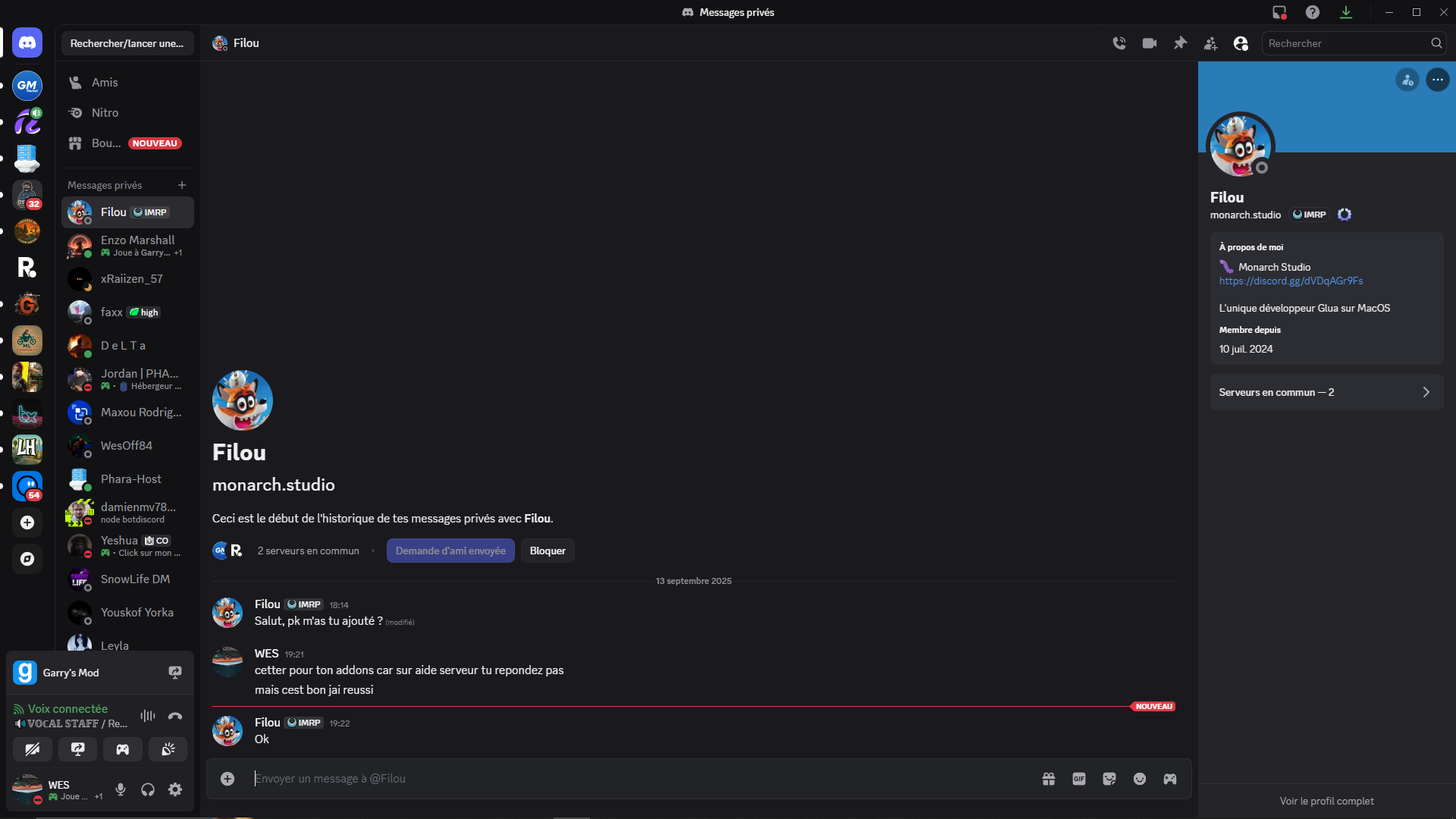Expand Serveurs en commun section
The image size is (1456, 819).
(1326, 392)
